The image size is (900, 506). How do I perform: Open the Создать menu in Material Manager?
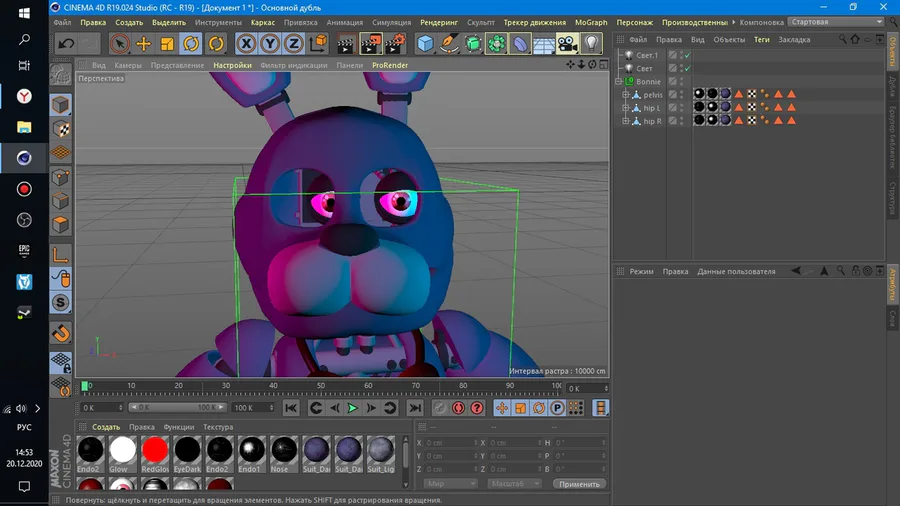[x=106, y=427]
